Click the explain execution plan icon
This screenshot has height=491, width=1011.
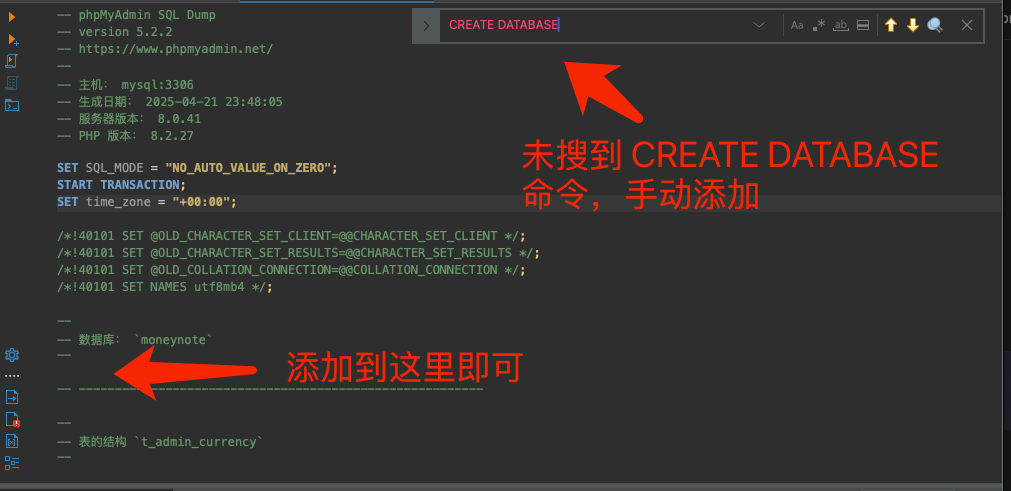tap(12, 83)
